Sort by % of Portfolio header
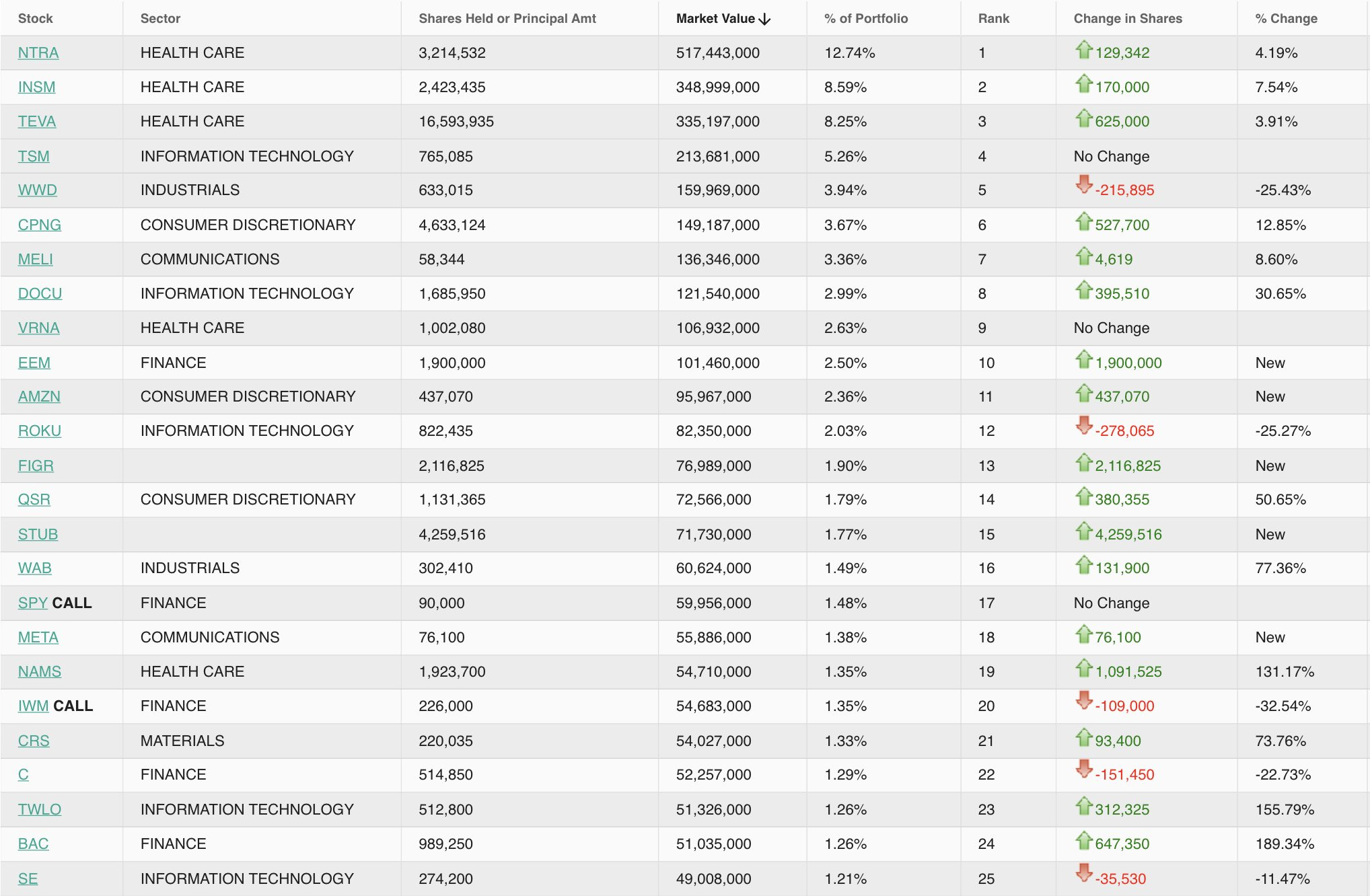This screenshot has width=1370, height=896. 865,19
